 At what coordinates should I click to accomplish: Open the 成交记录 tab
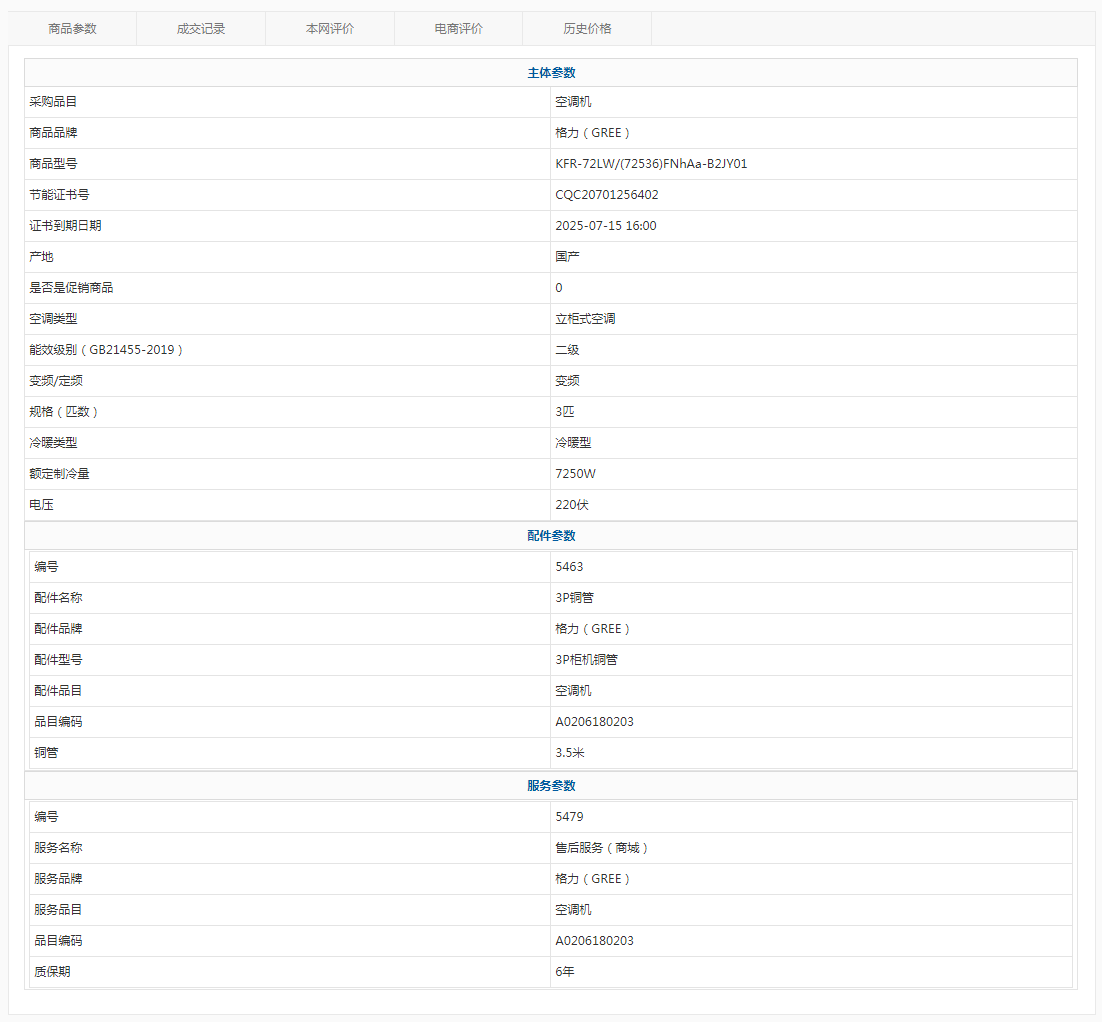click(x=201, y=29)
